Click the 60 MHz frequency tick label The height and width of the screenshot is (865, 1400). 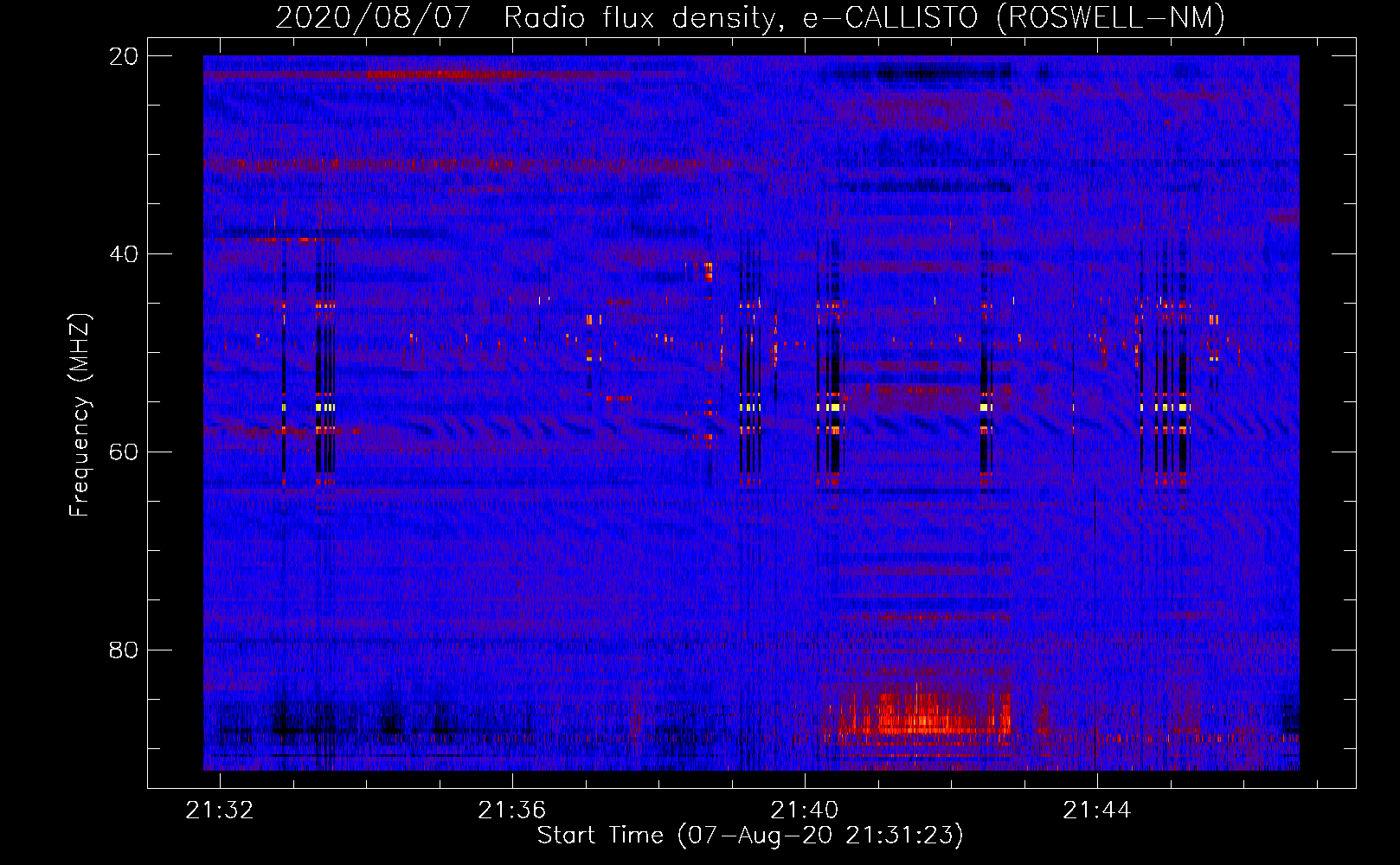pyautogui.click(x=124, y=452)
